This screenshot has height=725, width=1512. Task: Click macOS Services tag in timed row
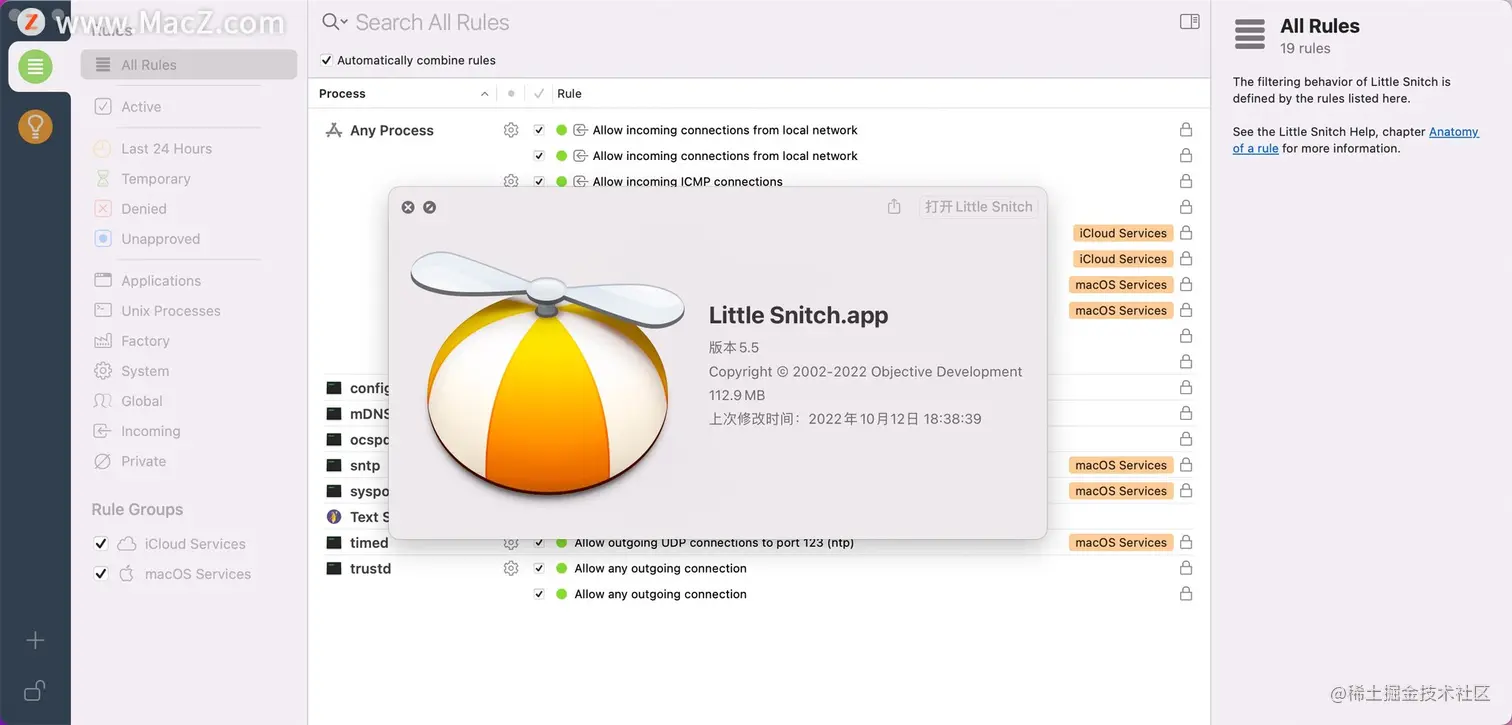1121,542
